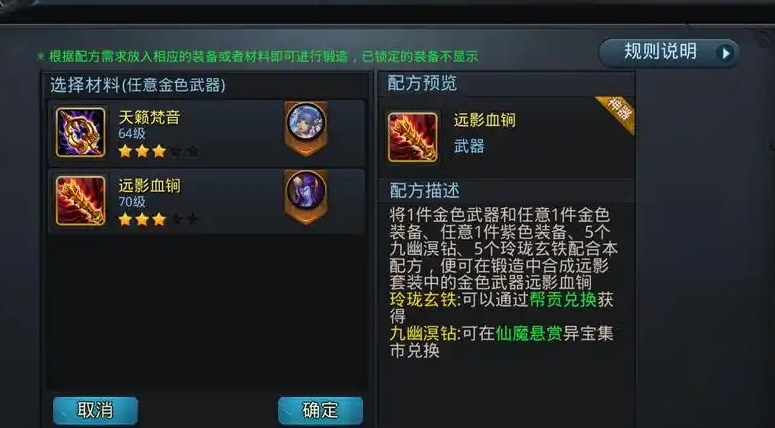Click the 选择材料 panel title

138,85
